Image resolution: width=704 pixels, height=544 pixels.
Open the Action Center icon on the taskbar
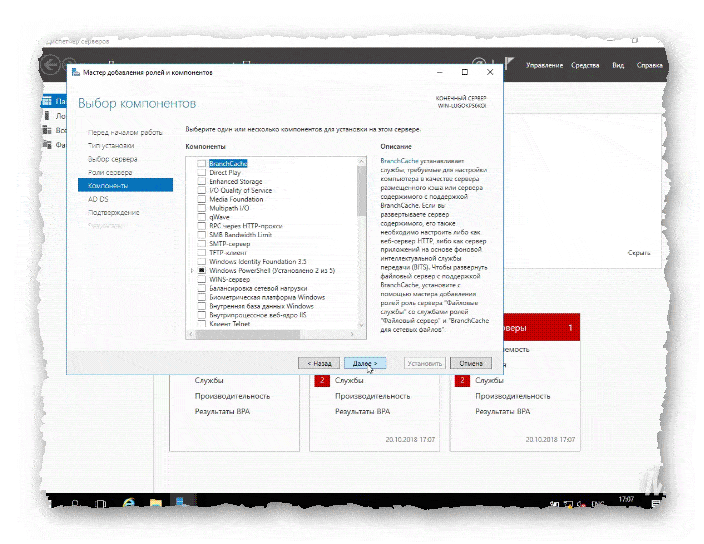(656, 504)
